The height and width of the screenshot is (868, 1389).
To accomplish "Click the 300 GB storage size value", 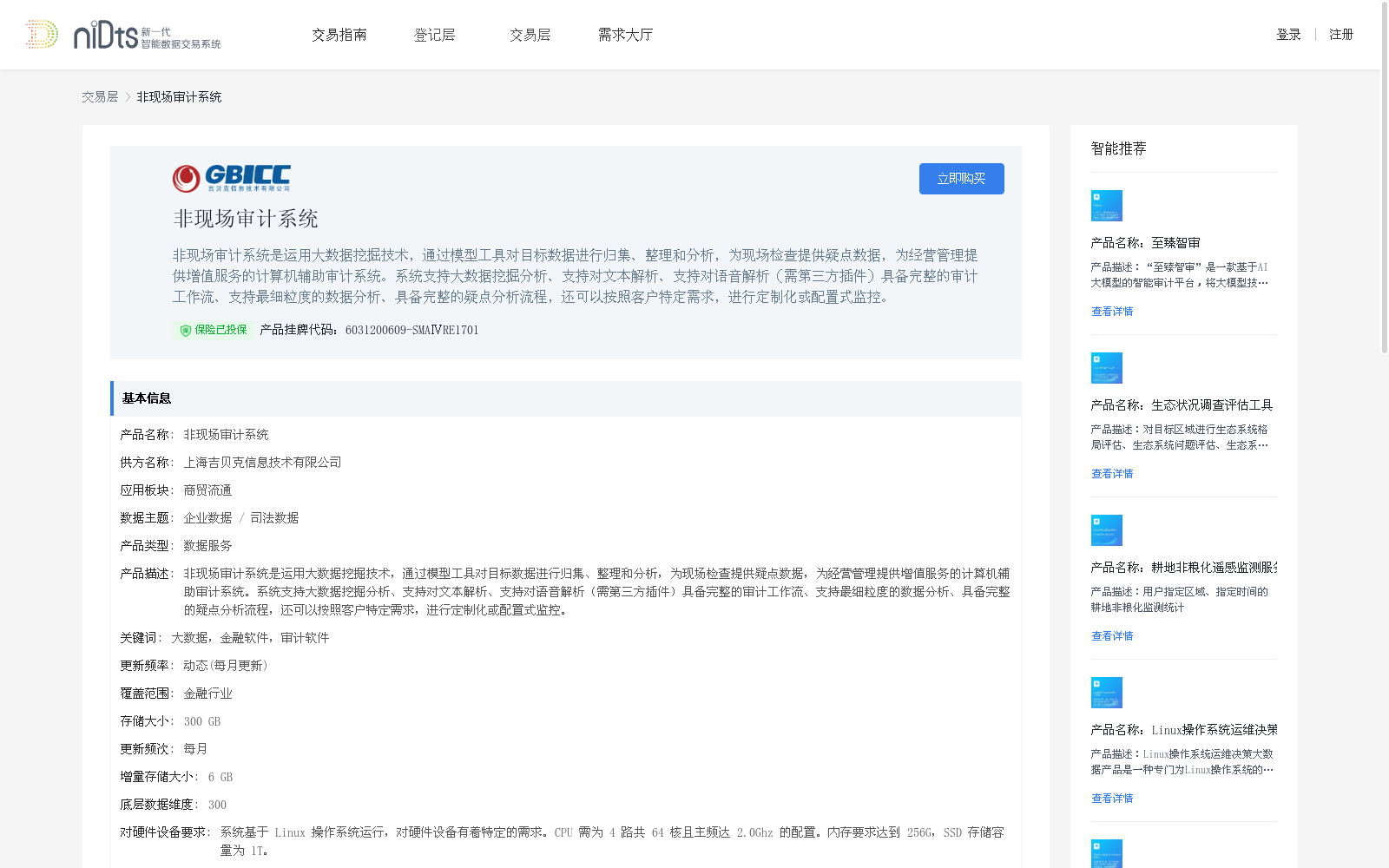I will click(x=202, y=721).
